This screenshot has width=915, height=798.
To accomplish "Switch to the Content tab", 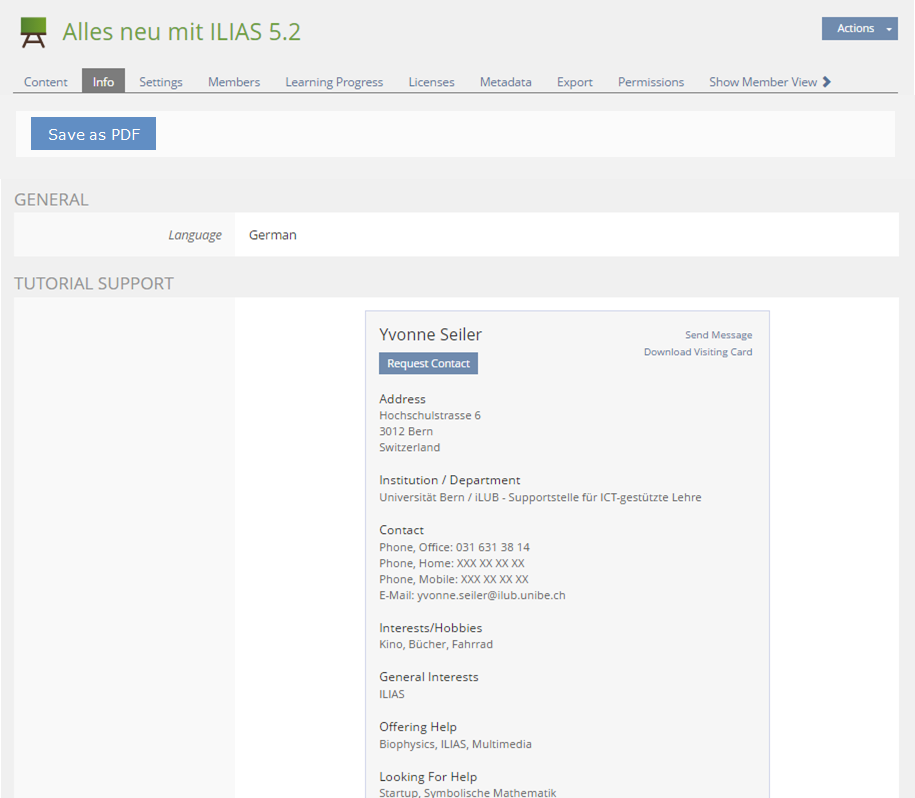I will click(x=46, y=82).
